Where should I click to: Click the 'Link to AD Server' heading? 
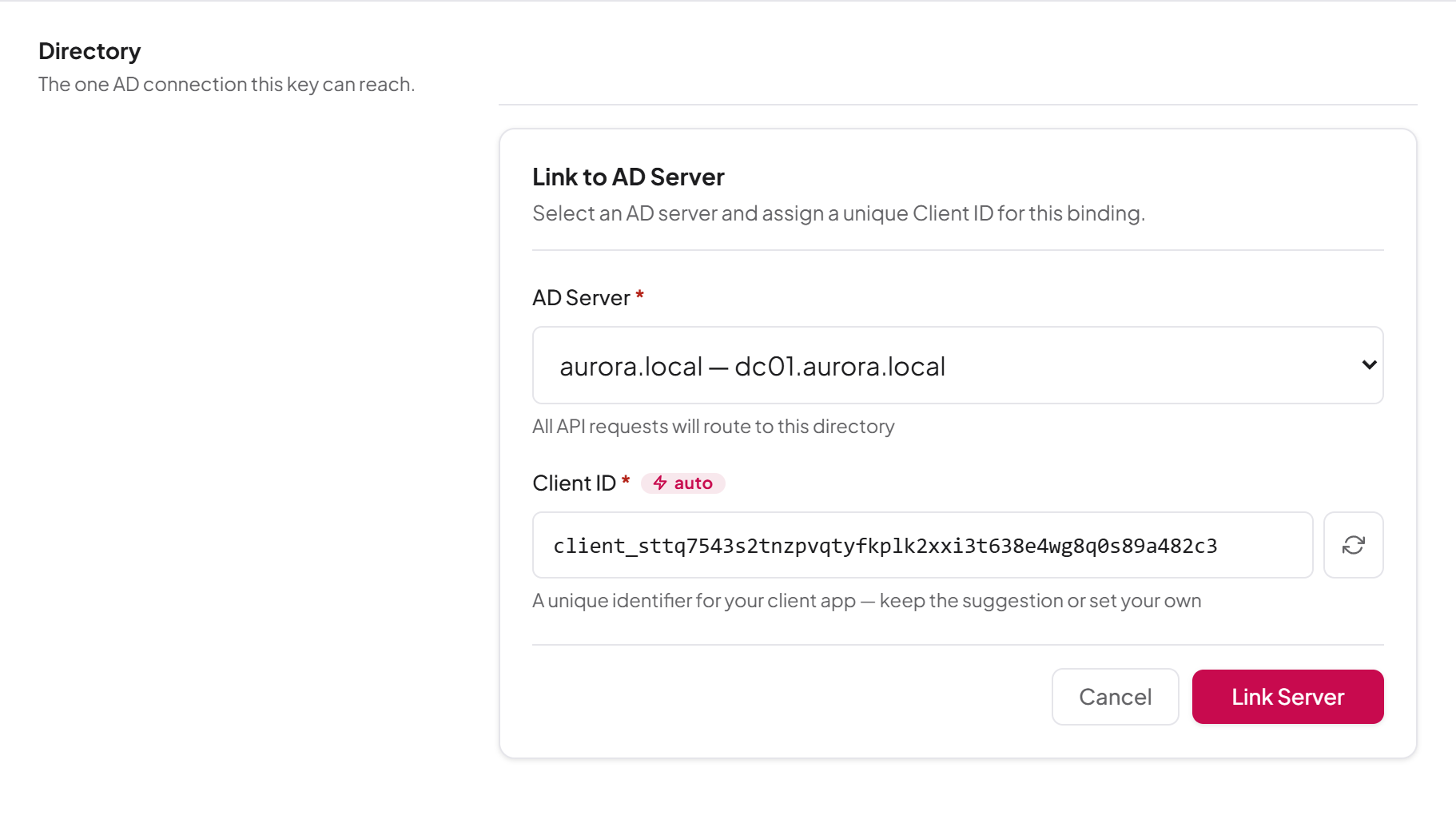628,177
